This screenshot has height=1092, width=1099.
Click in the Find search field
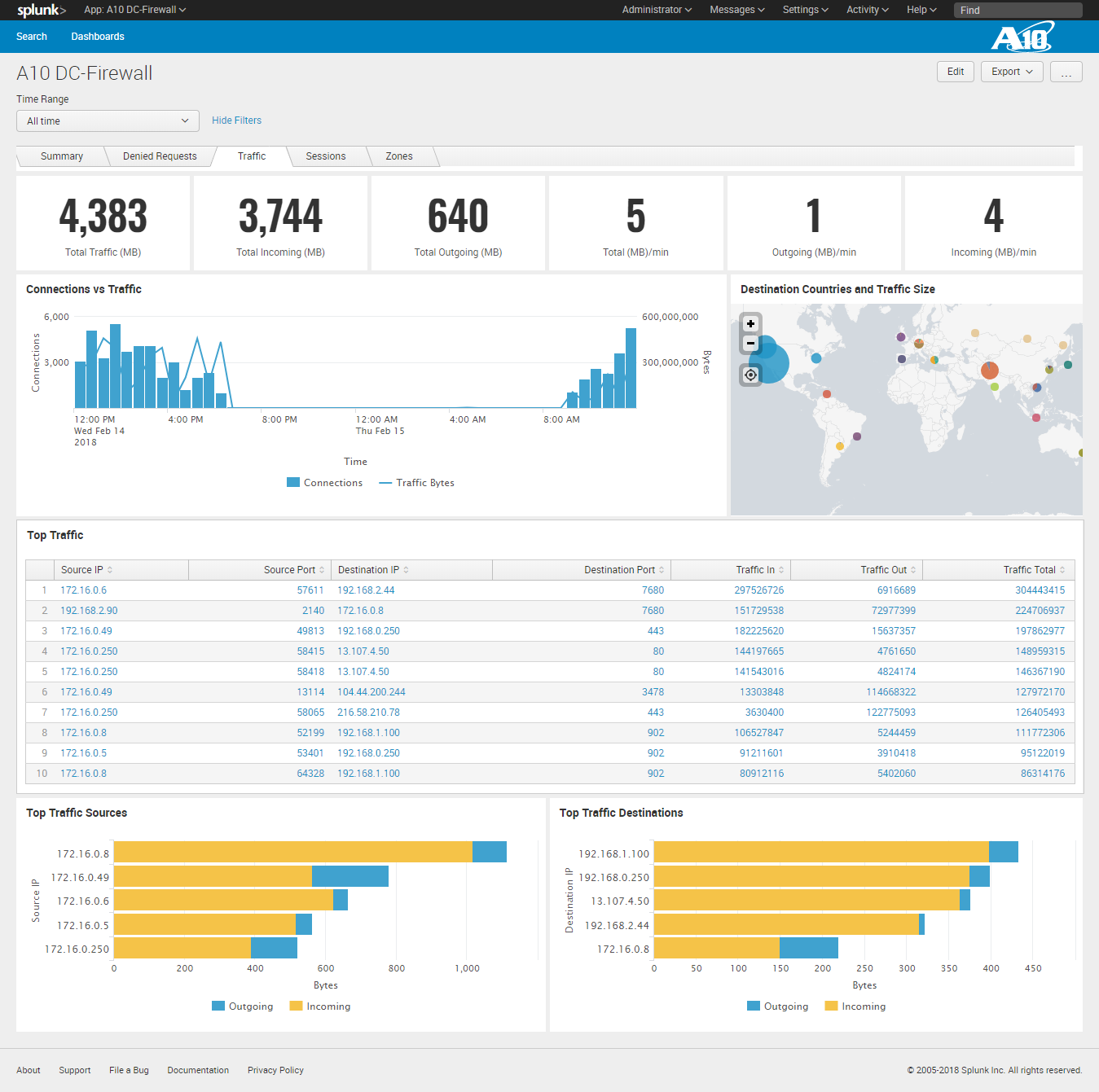click(1018, 10)
